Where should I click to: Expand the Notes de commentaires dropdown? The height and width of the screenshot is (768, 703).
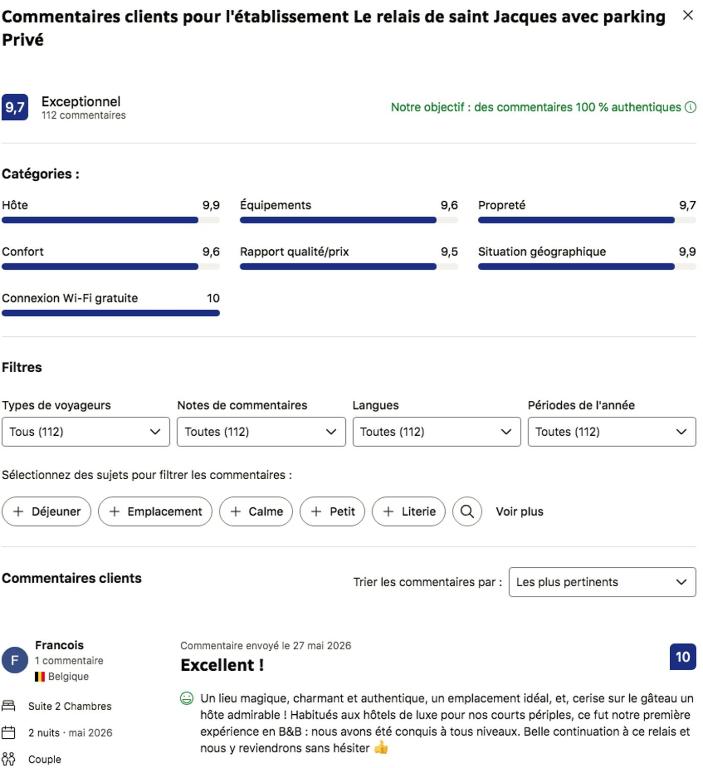click(261, 432)
